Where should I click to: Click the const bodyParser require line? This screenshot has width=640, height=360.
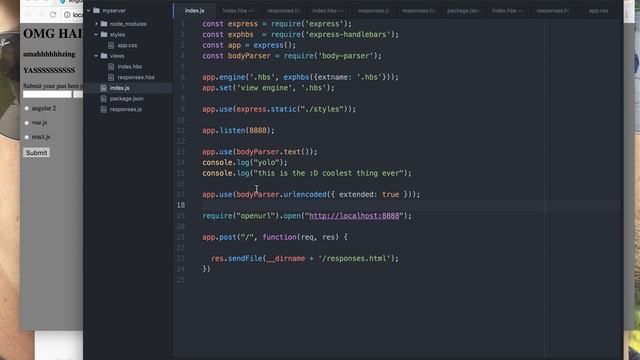coord(292,56)
